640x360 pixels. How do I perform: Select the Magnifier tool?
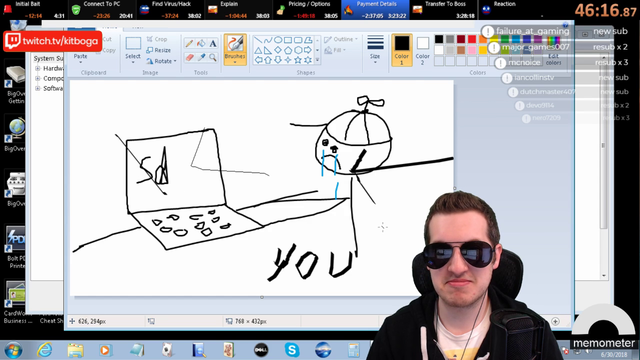(213, 58)
